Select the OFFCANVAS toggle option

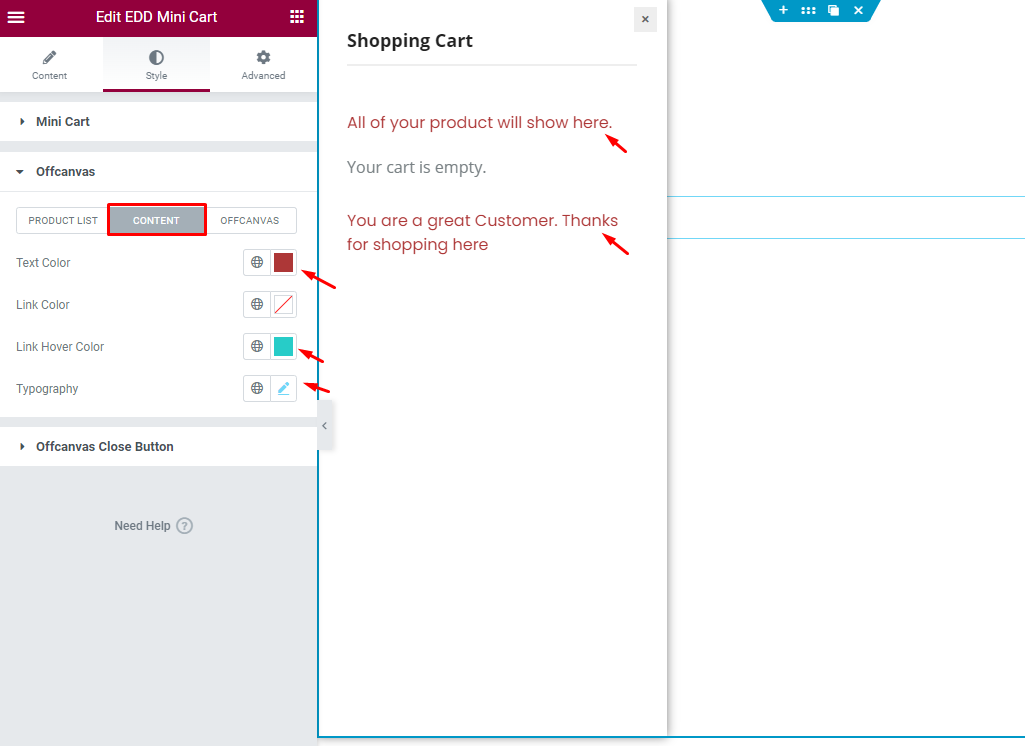pos(250,220)
